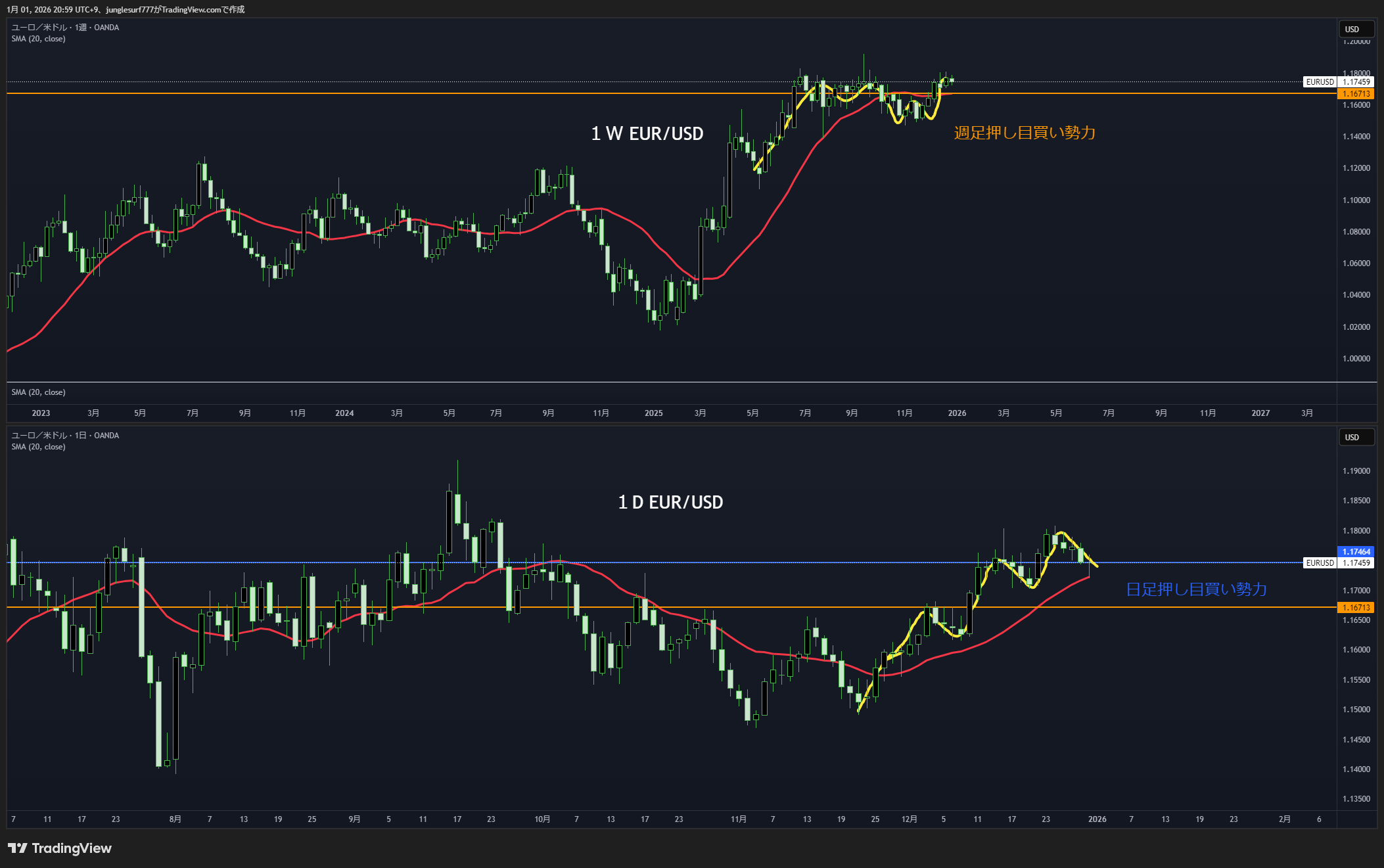This screenshot has height=868, width=1384.
Task: Select orange 週足押し目買い勢力 text label
Action: [1025, 133]
